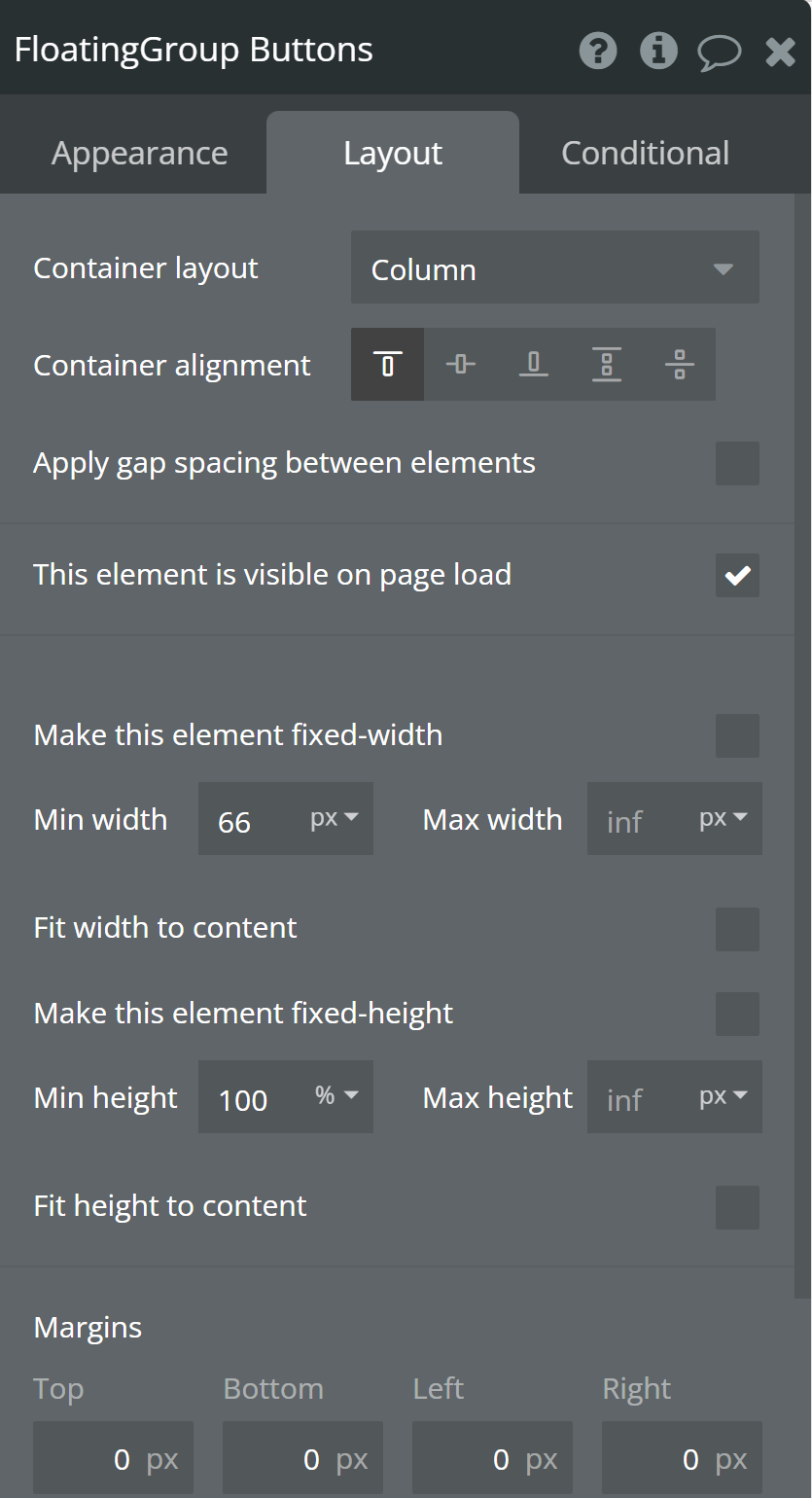Image resolution: width=812 pixels, height=1498 pixels.
Task: Enable Make this element fixed-width
Action: click(x=737, y=736)
